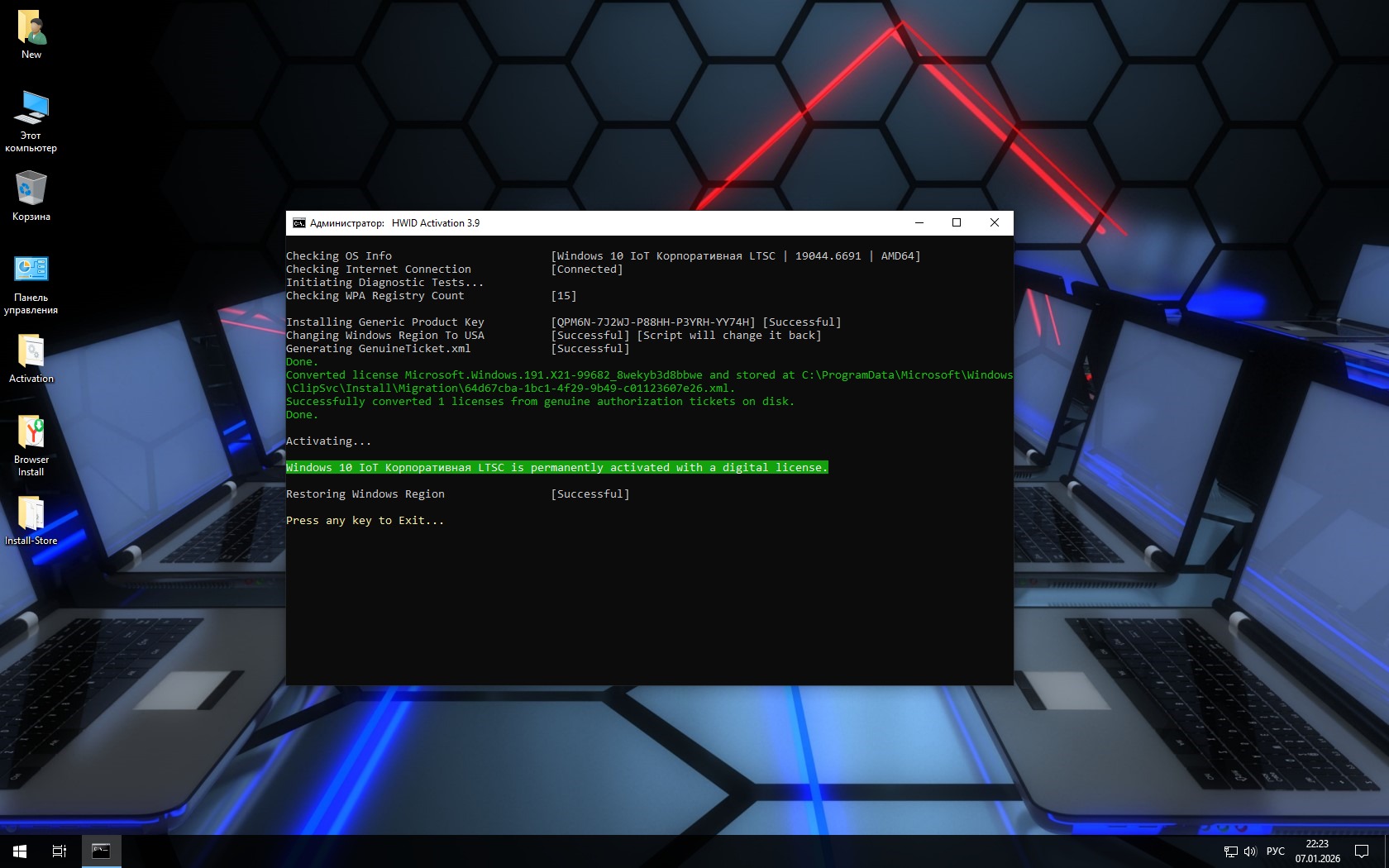1389x868 pixels.
Task: Open the clock and date flyout
Action: tap(1317, 851)
